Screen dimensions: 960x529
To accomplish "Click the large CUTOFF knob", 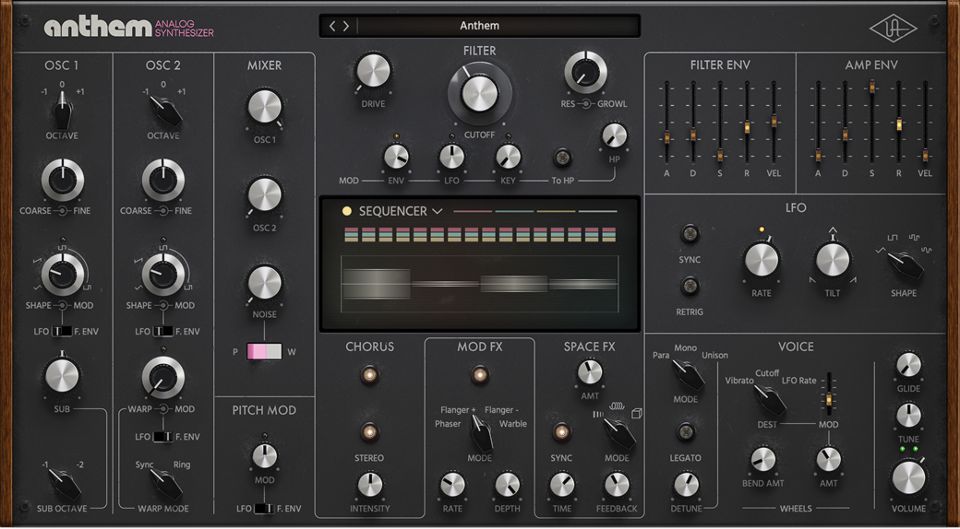I will coord(479,94).
